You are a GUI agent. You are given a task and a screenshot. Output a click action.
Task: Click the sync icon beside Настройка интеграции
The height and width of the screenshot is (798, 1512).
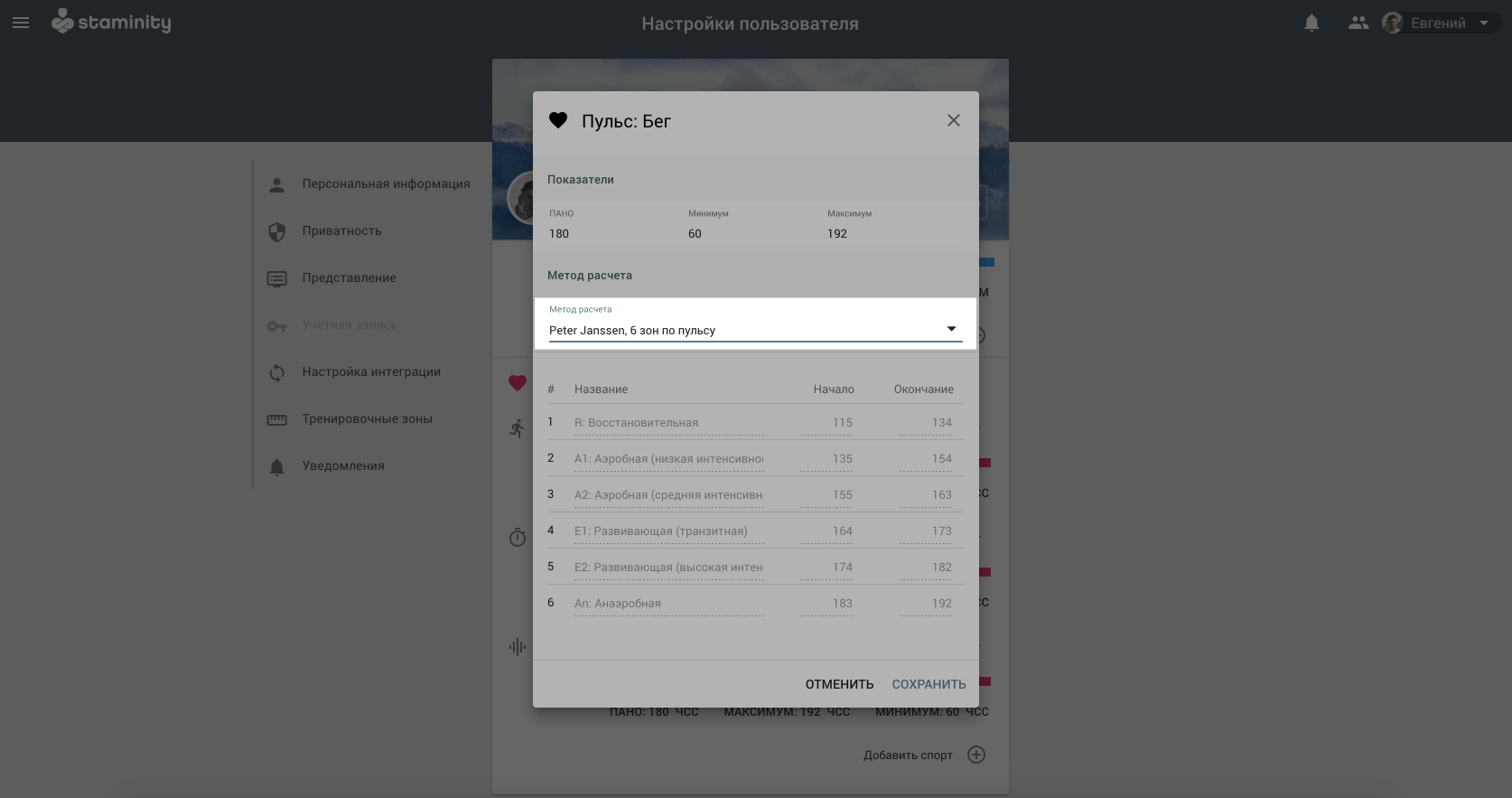tap(277, 372)
